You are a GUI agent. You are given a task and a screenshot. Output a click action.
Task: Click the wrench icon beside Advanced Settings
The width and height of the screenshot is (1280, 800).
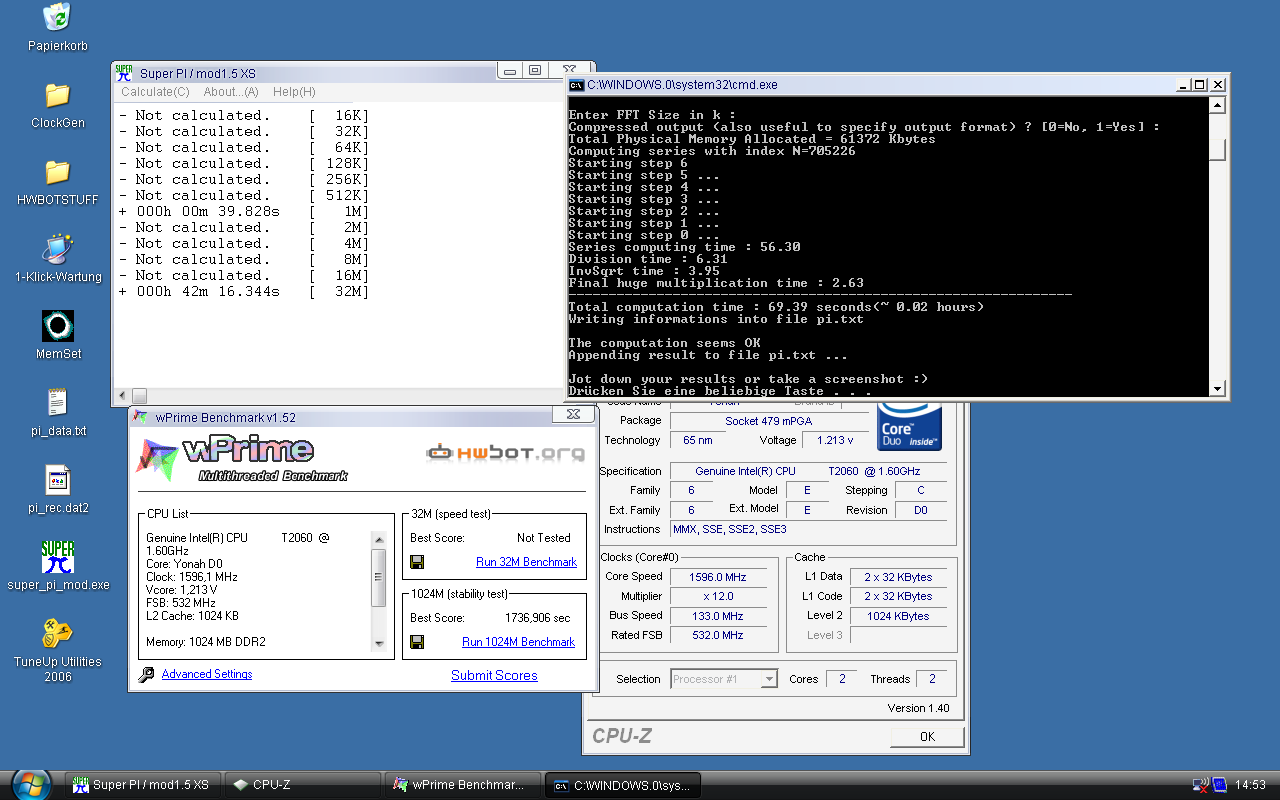click(146, 675)
